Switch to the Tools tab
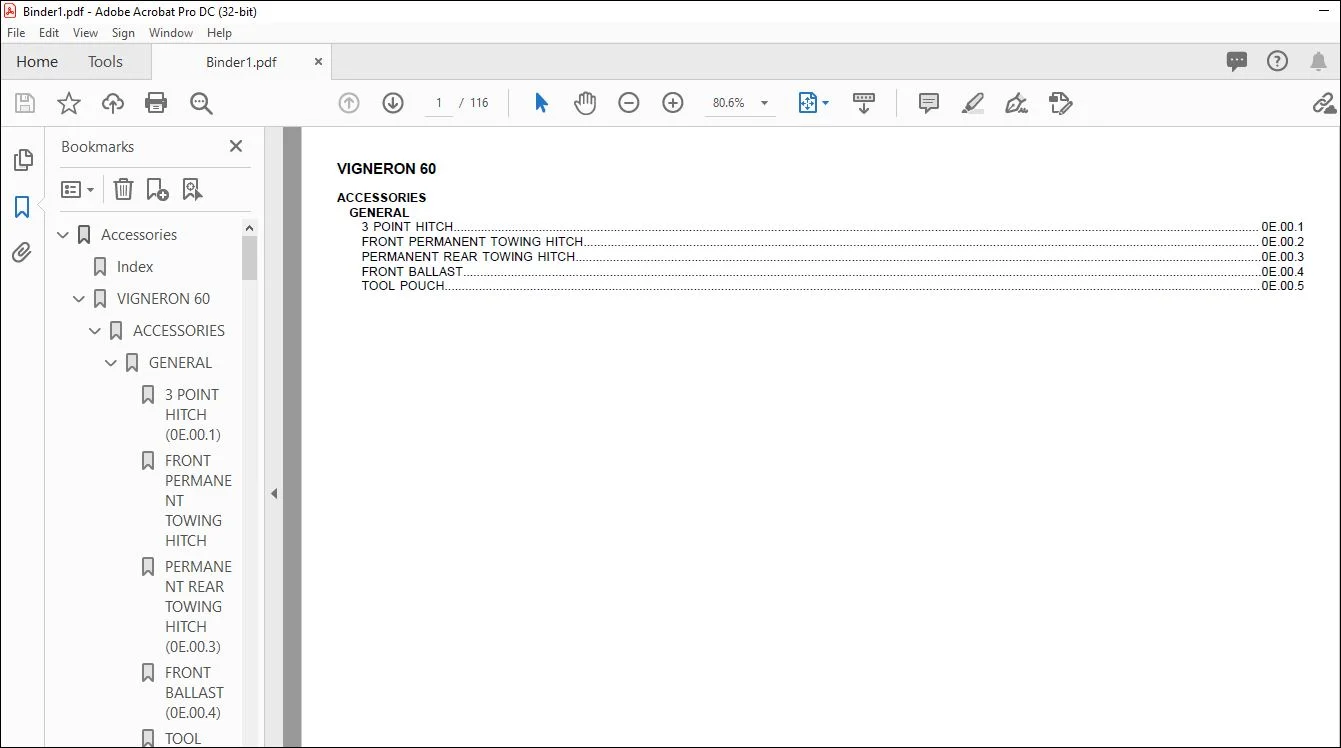The image size is (1341, 748). [x=105, y=61]
